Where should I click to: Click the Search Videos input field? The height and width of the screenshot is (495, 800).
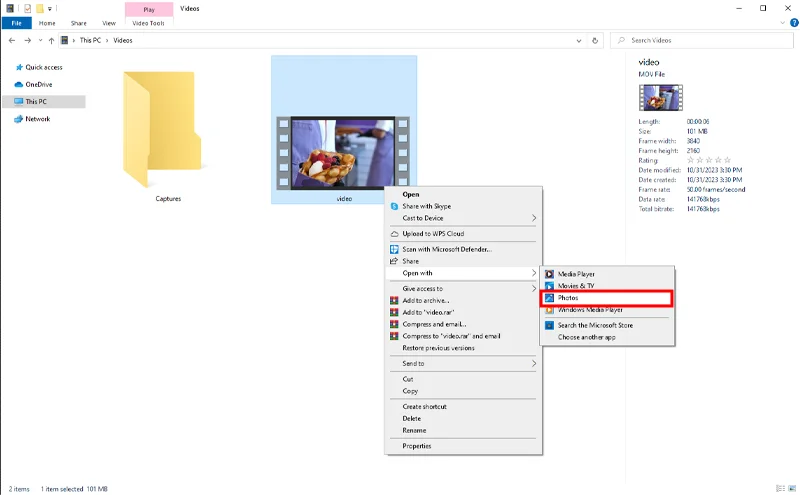tap(702, 40)
